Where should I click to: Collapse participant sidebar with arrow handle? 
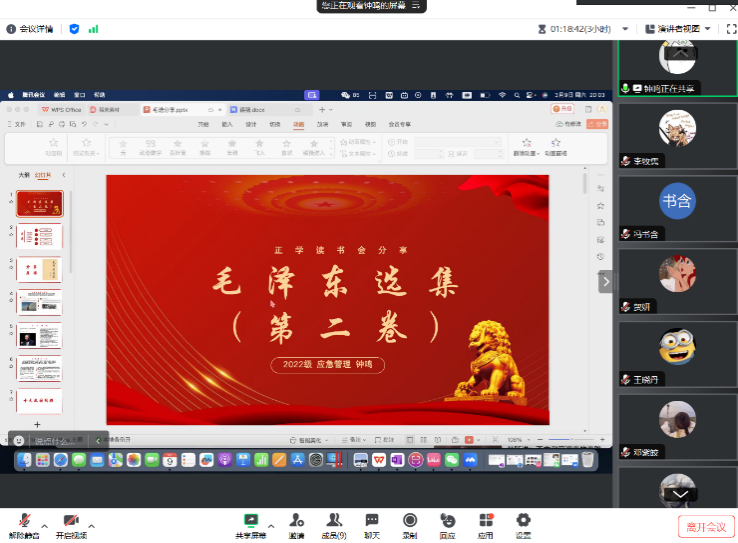pyautogui.click(x=605, y=282)
